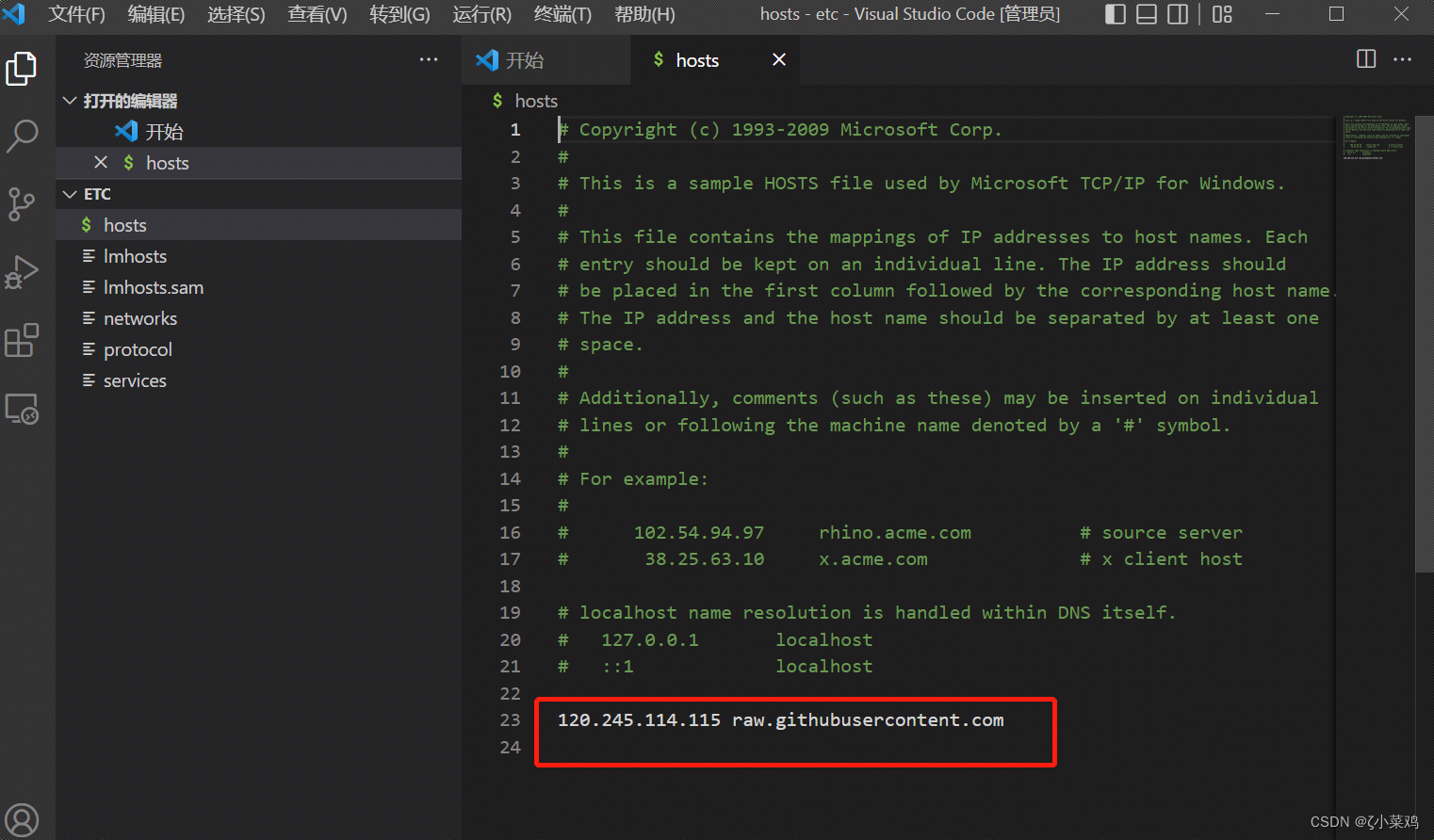Maximize the VS Code window

tap(1336, 14)
